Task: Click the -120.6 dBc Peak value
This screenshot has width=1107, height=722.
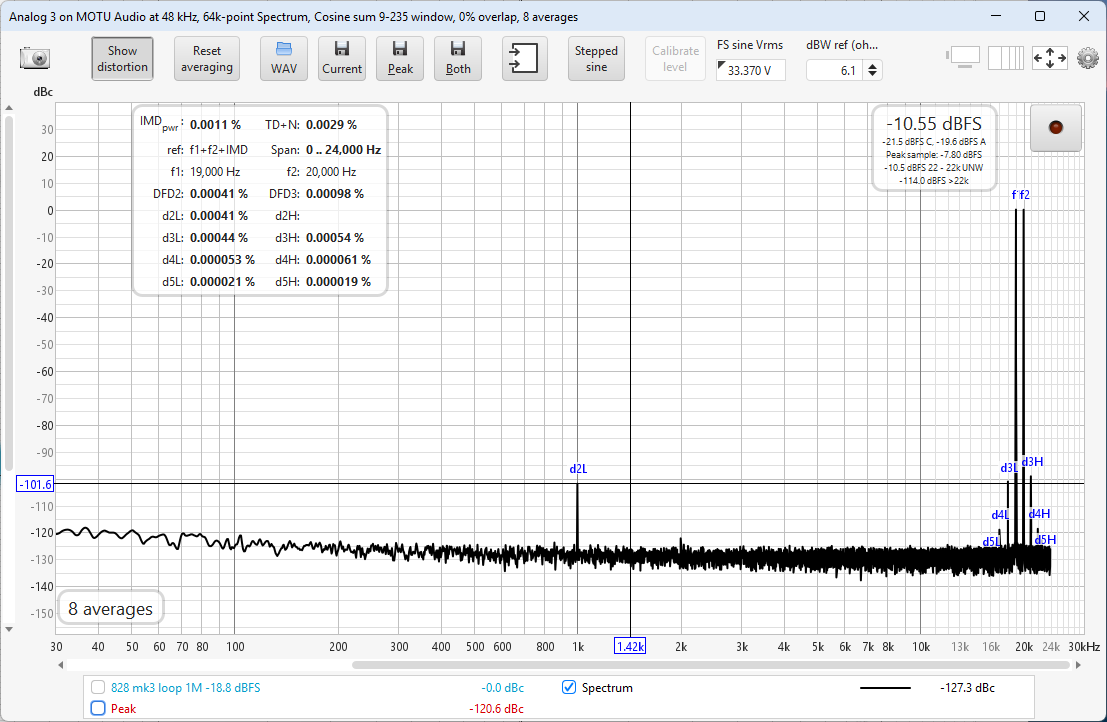Action: 496,709
